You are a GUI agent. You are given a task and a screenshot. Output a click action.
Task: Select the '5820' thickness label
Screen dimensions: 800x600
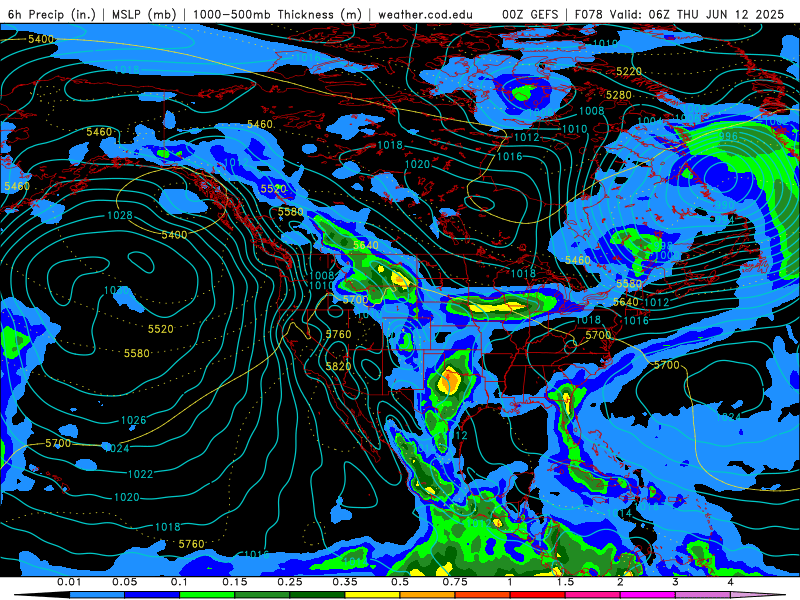point(338,366)
